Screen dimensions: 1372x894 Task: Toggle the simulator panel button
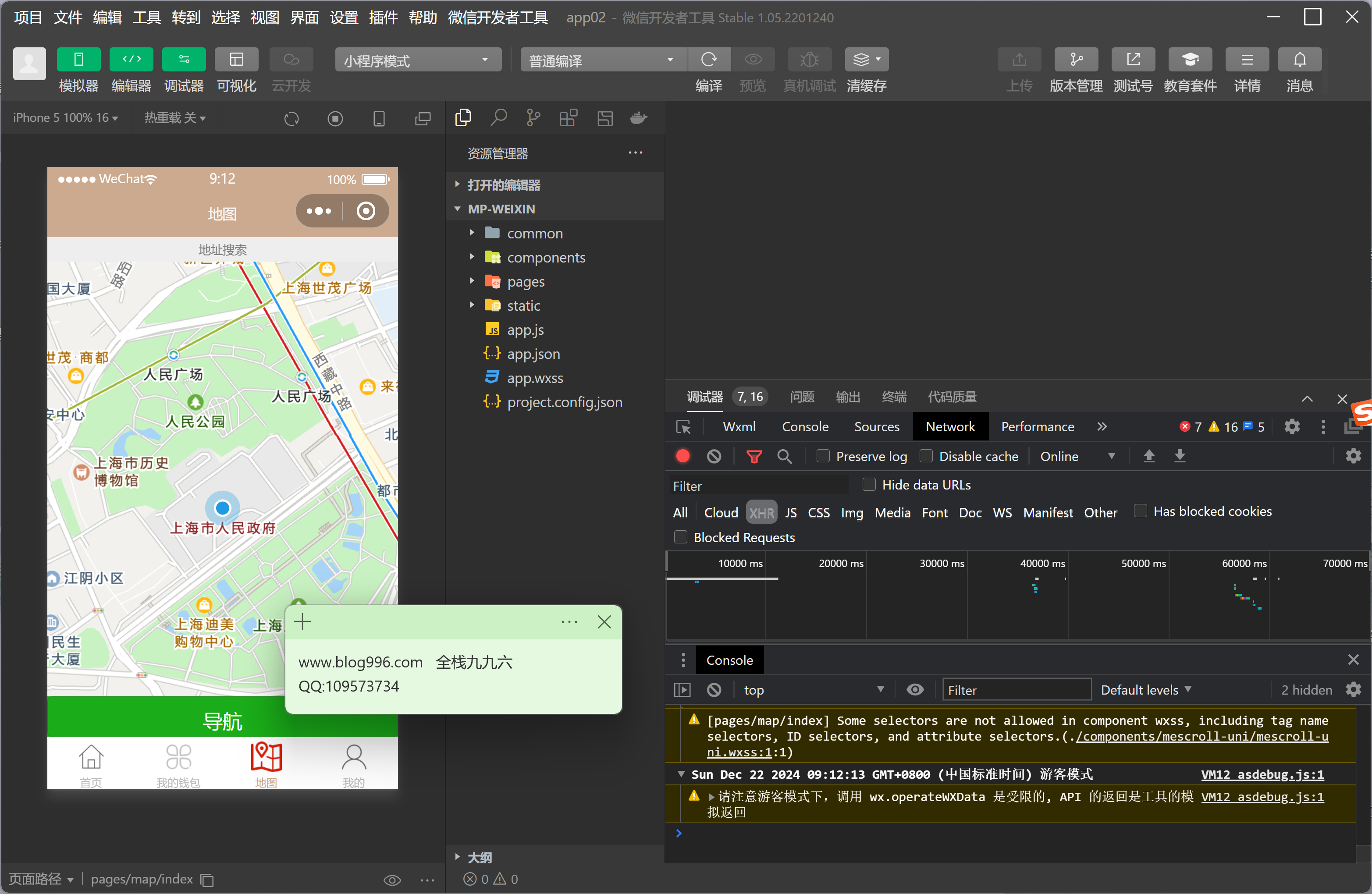point(78,60)
